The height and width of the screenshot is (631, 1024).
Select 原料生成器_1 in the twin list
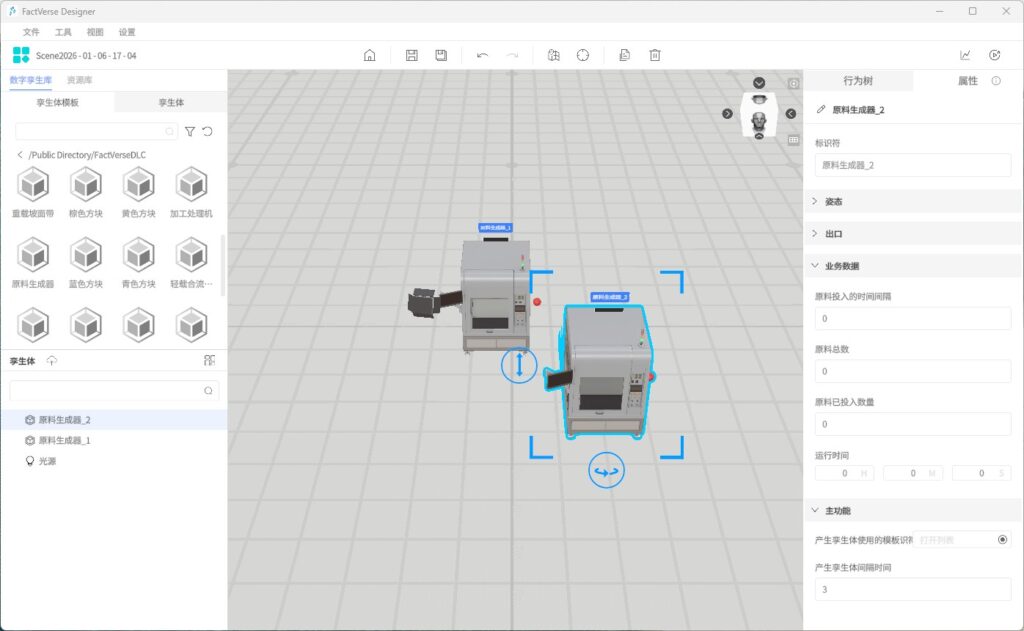coord(65,440)
